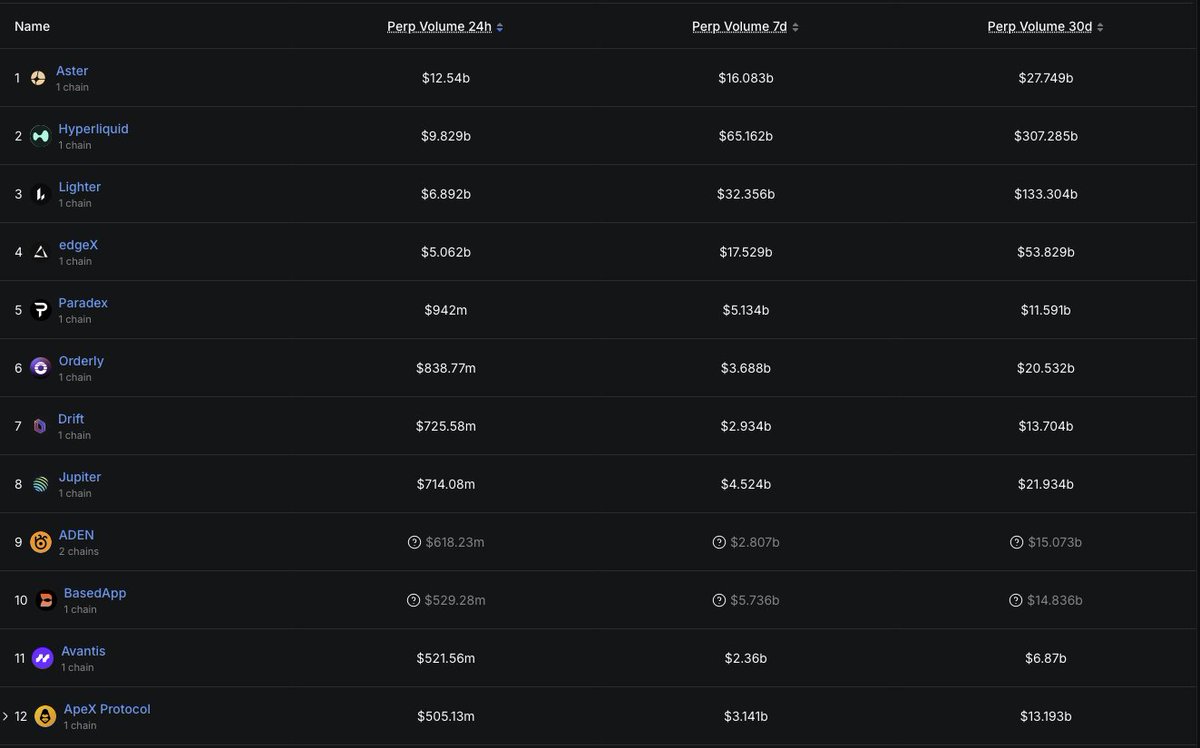This screenshot has height=748, width=1200.
Task: Open the ApeX Protocol link
Action: (107, 709)
